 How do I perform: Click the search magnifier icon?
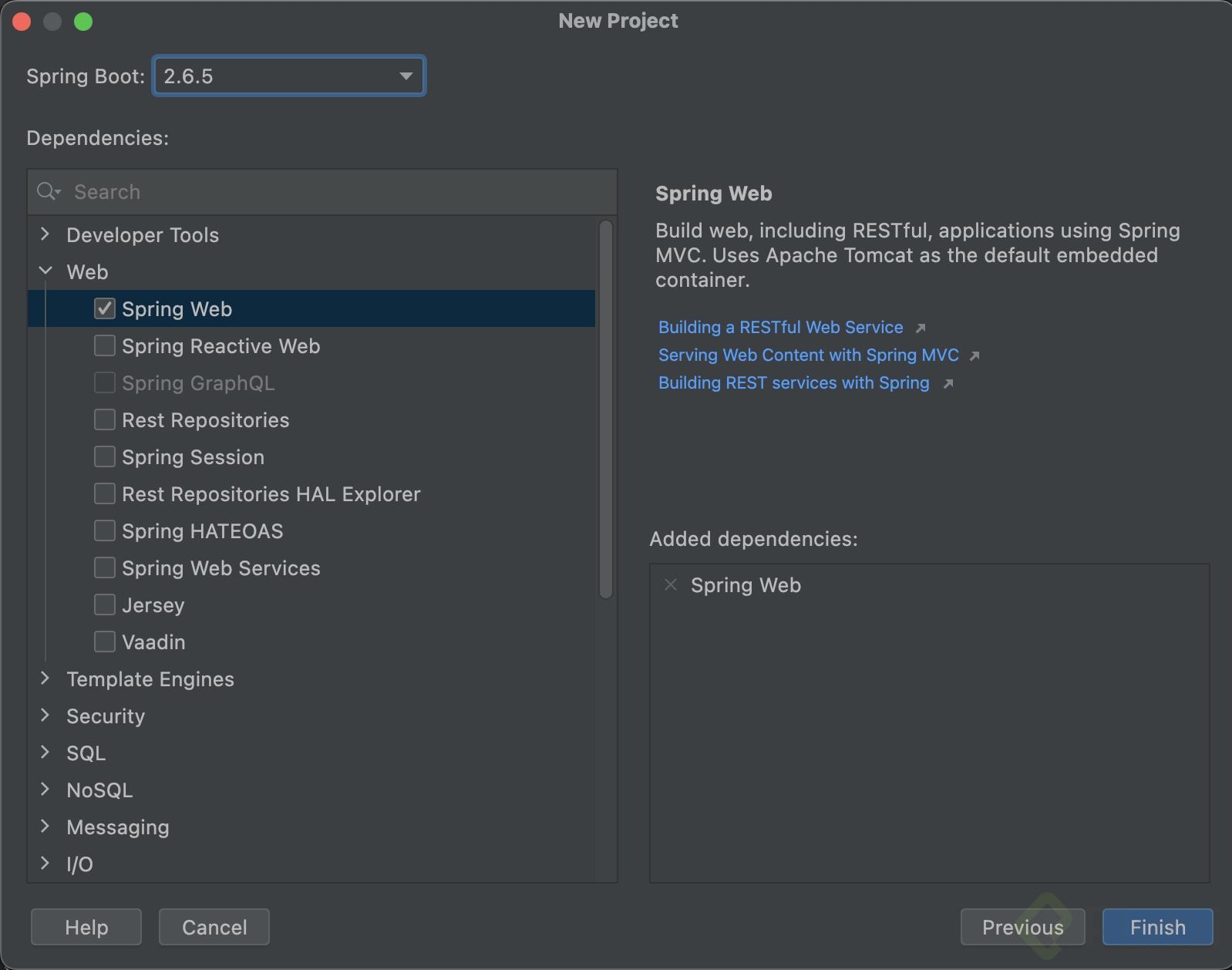48,191
